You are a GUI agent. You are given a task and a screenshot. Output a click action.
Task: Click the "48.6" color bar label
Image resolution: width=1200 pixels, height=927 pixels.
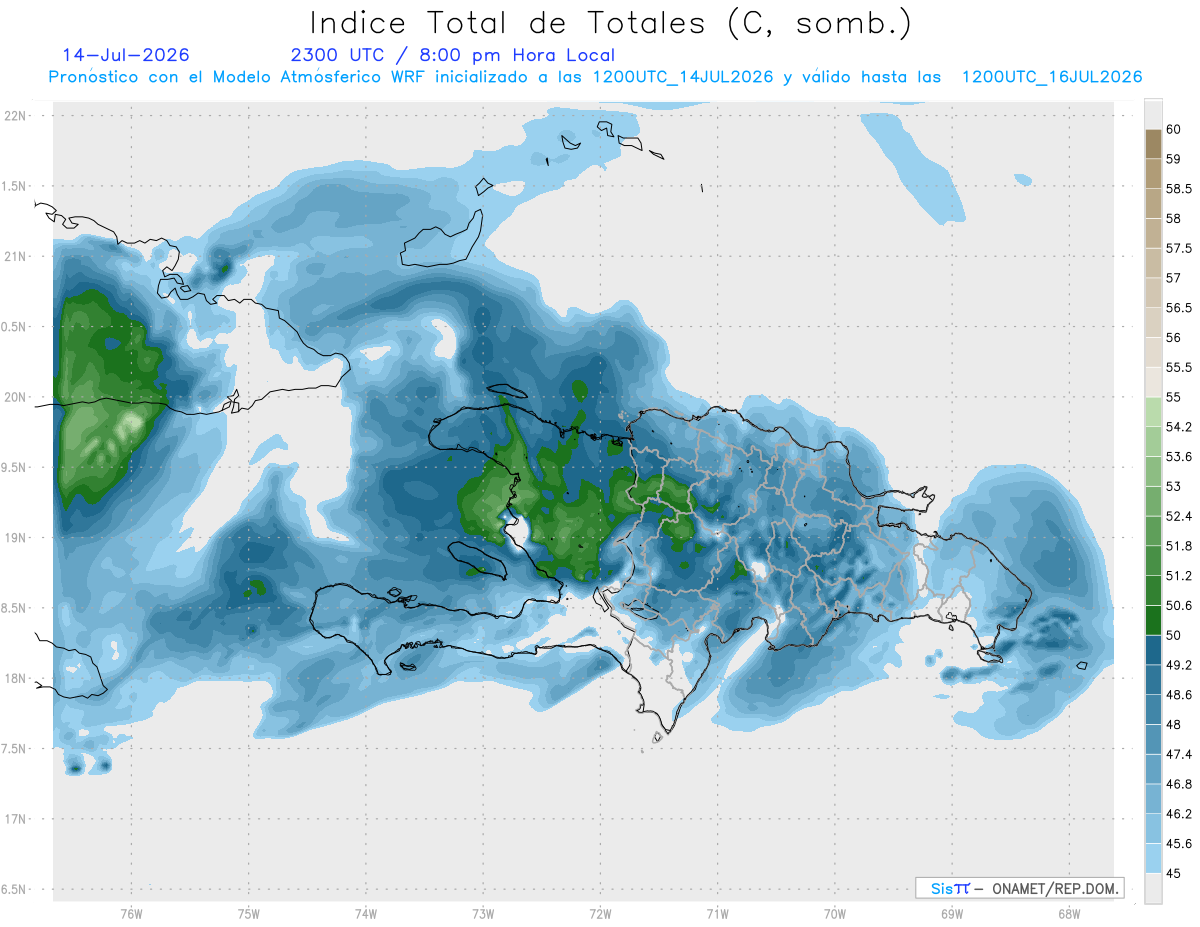pos(1178,695)
